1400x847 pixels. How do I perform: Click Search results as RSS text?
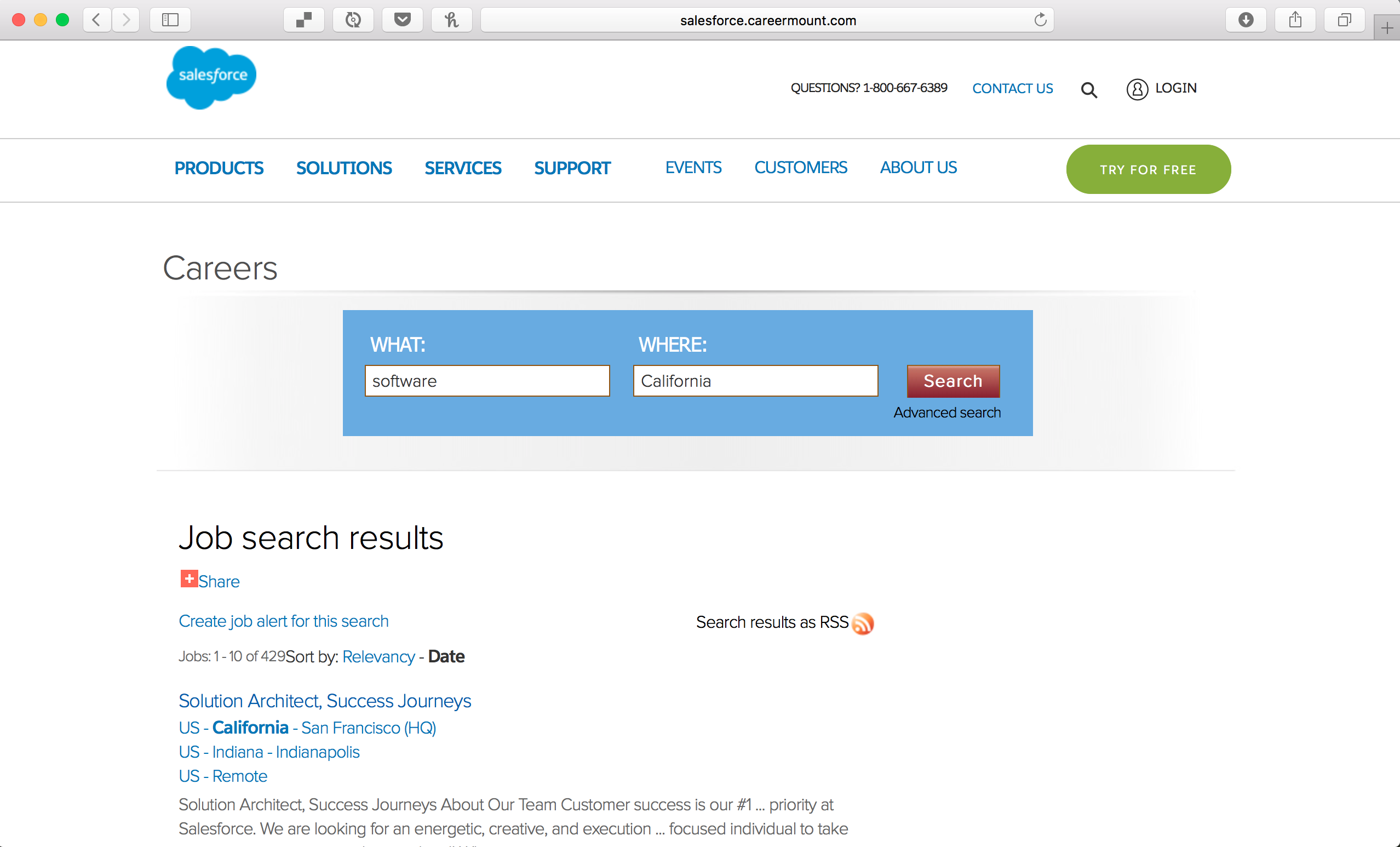click(x=772, y=622)
